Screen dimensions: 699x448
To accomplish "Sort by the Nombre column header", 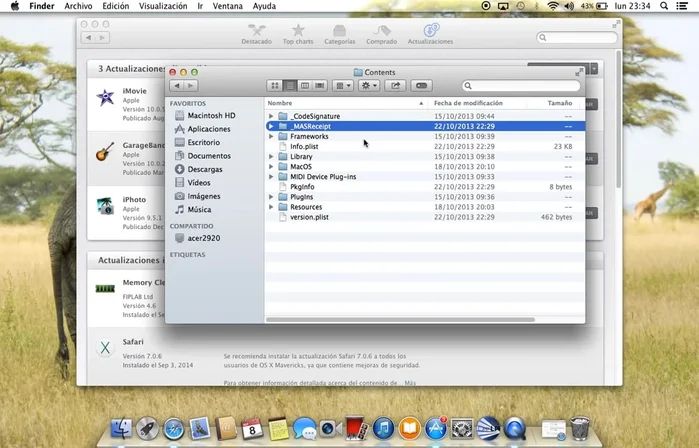I will click(x=346, y=103).
